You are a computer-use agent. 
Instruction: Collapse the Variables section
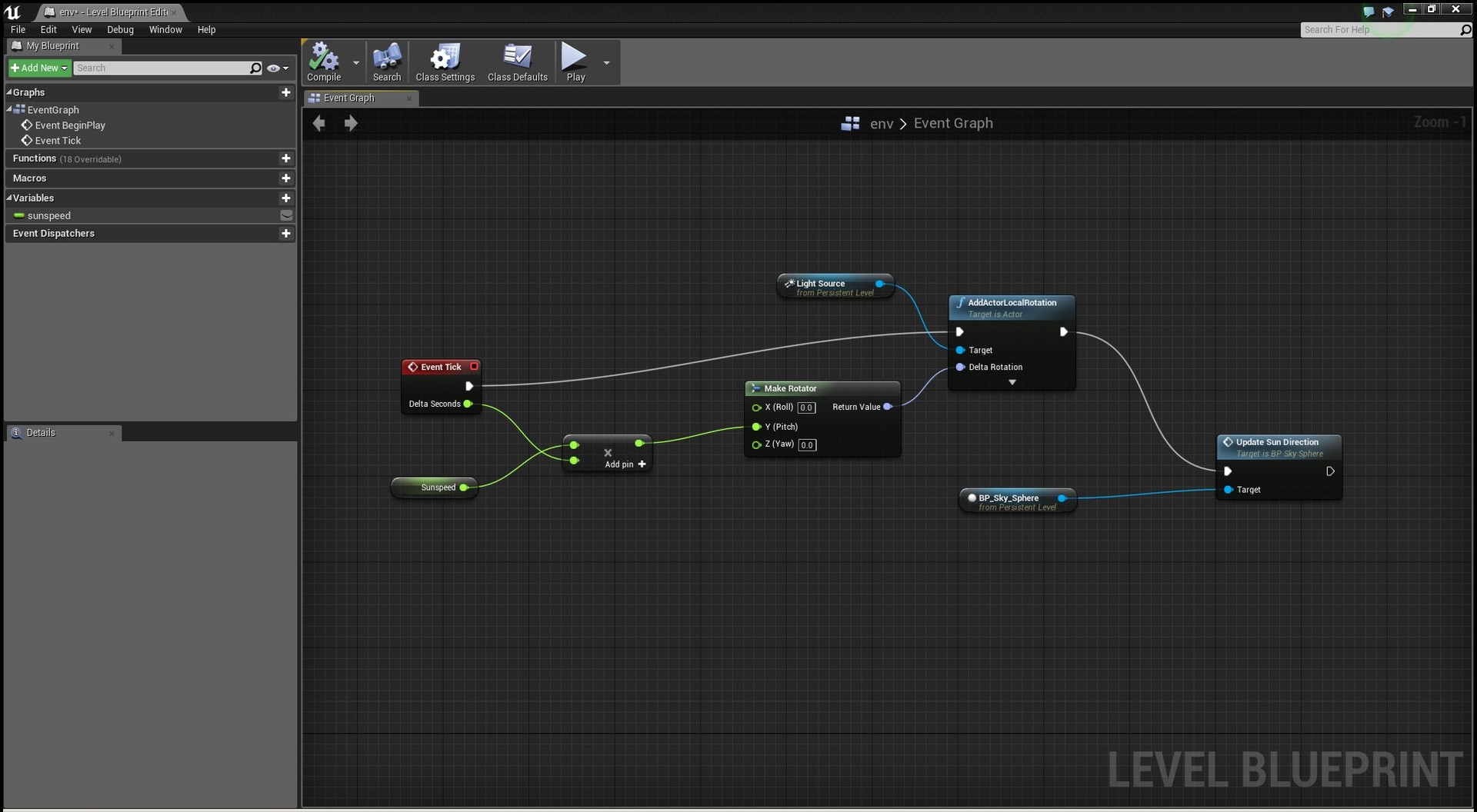(x=9, y=198)
